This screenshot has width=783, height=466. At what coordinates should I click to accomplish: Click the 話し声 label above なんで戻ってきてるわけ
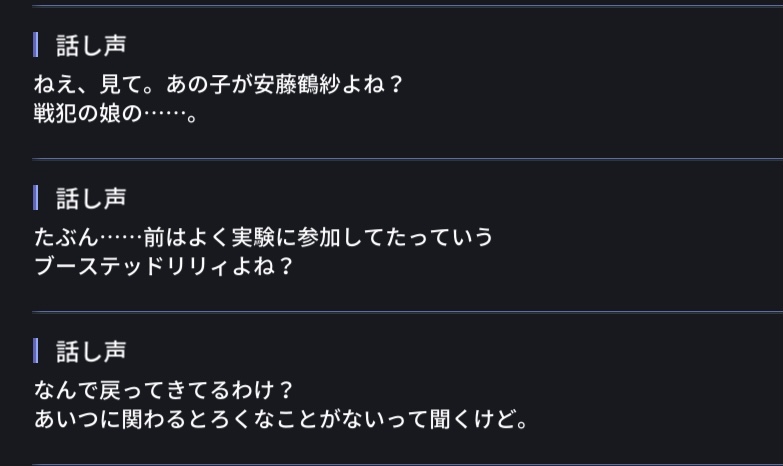91,351
